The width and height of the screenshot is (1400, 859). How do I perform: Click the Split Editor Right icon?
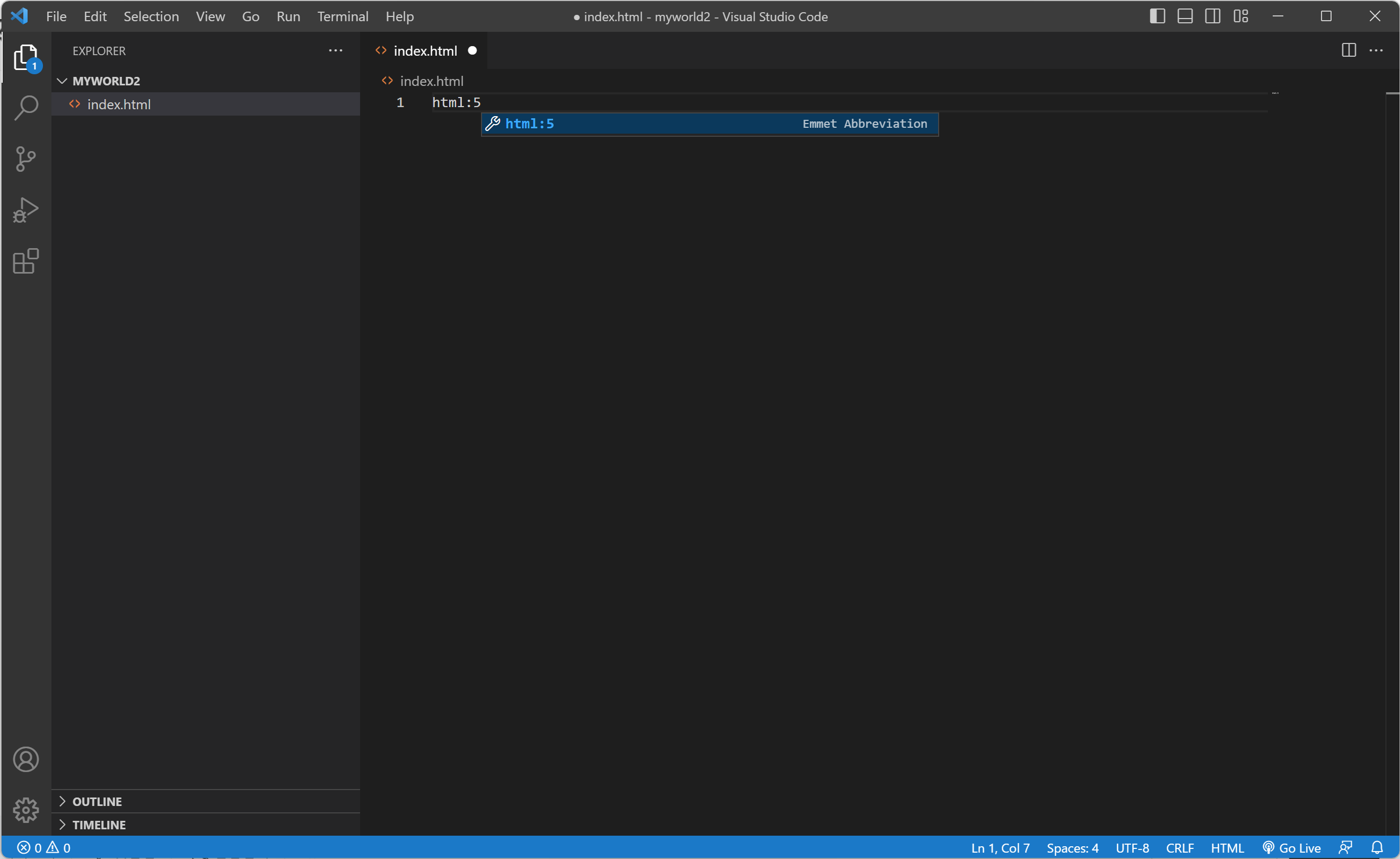click(1348, 50)
